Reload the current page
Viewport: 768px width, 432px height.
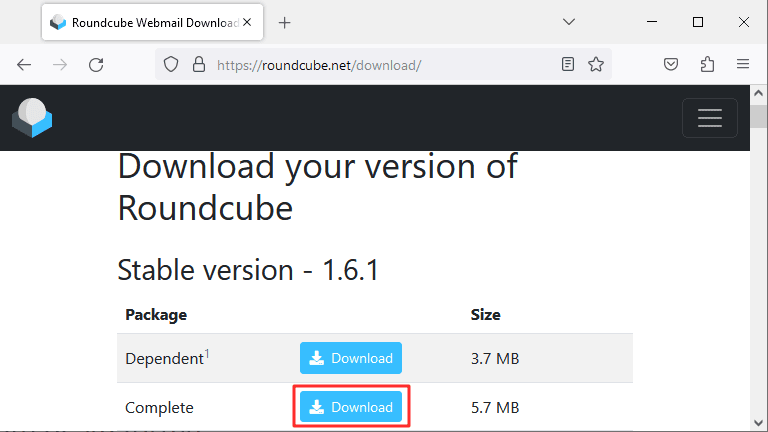click(96, 65)
